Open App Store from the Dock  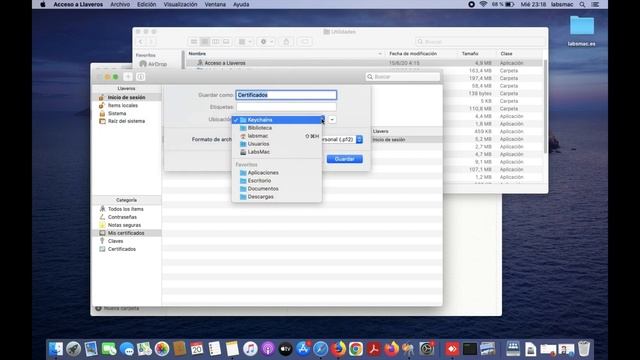click(303, 349)
